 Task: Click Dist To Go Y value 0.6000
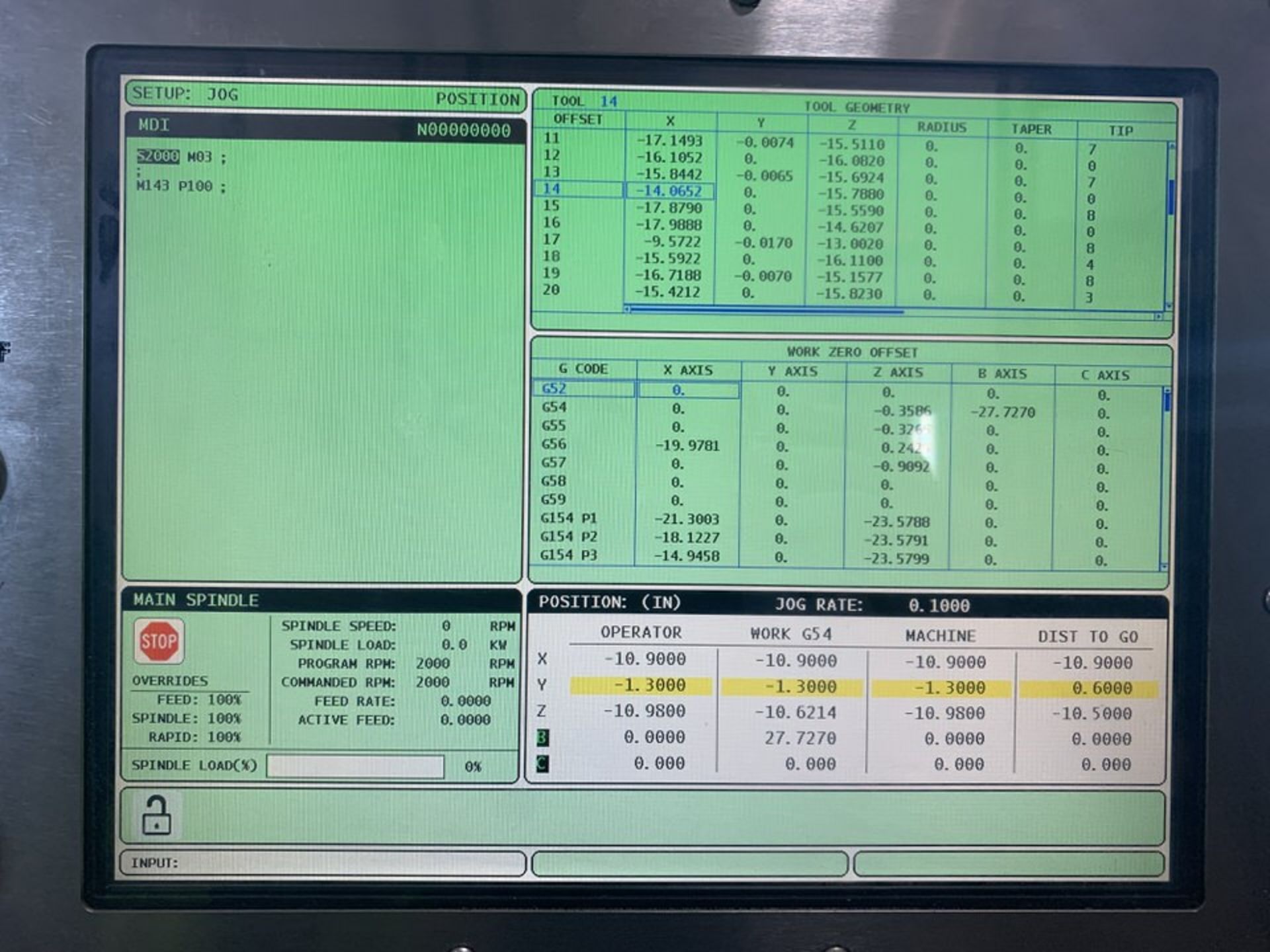1089,689
